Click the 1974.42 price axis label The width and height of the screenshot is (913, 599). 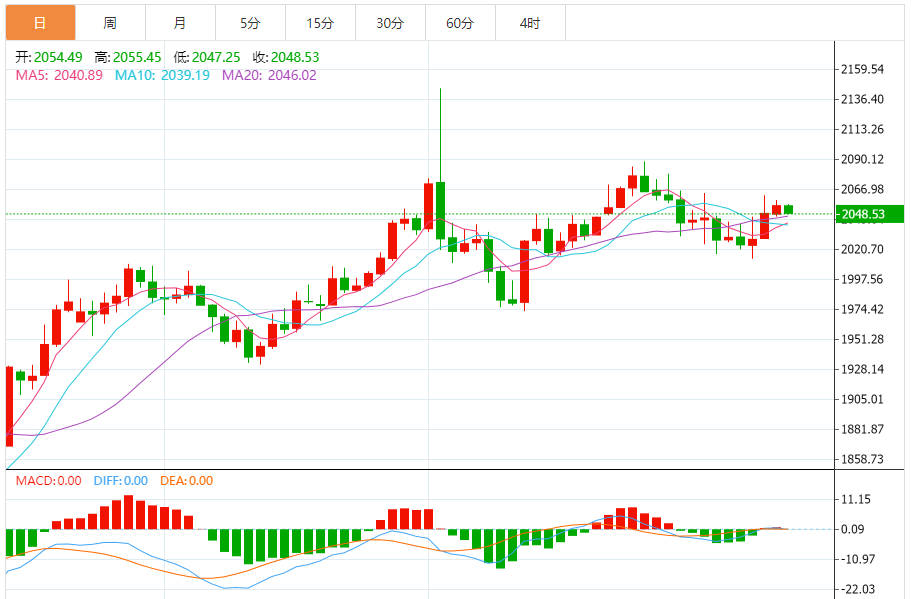(862, 309)
